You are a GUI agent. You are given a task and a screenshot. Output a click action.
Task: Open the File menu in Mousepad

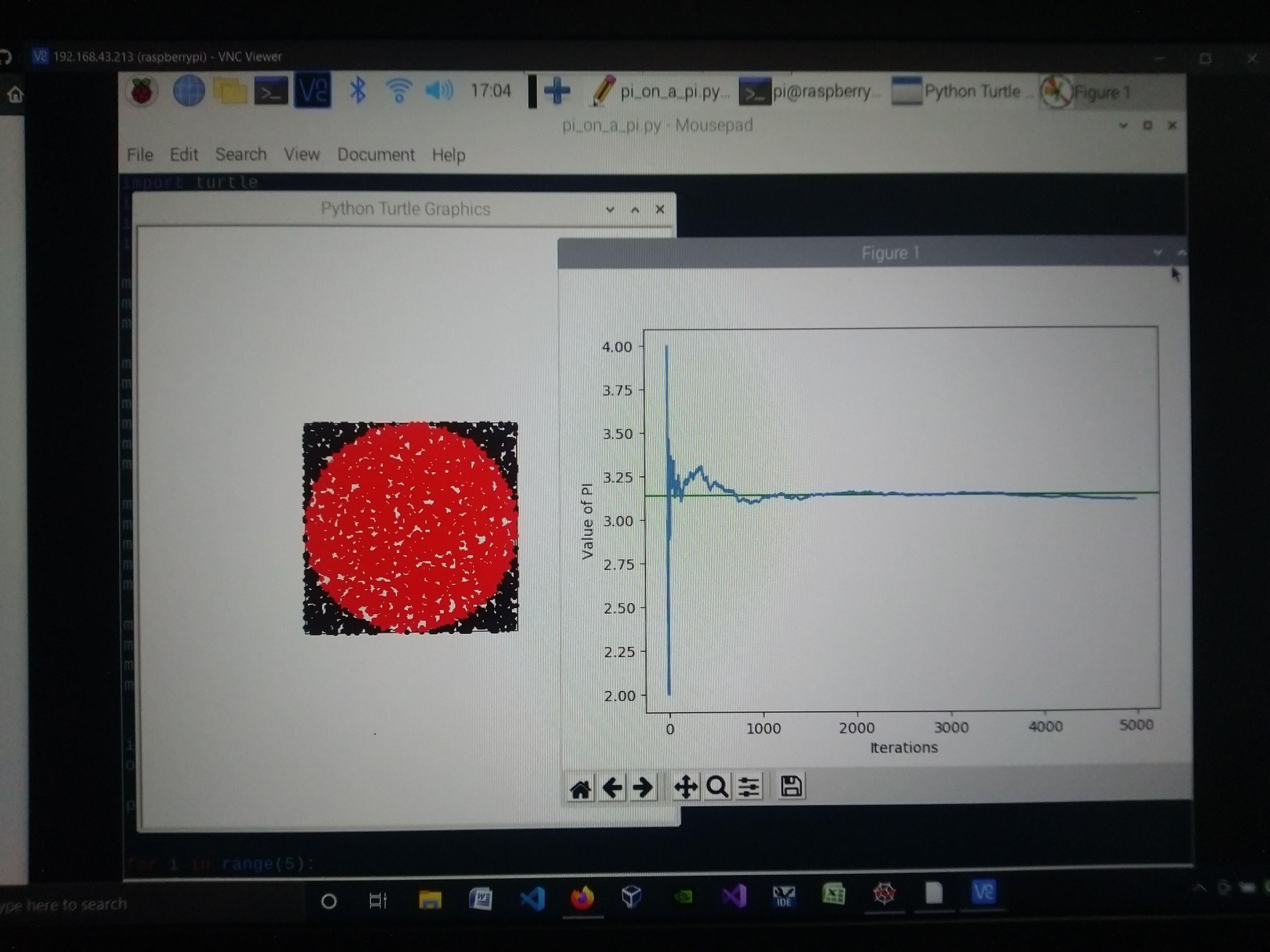(x=140, y=155)
